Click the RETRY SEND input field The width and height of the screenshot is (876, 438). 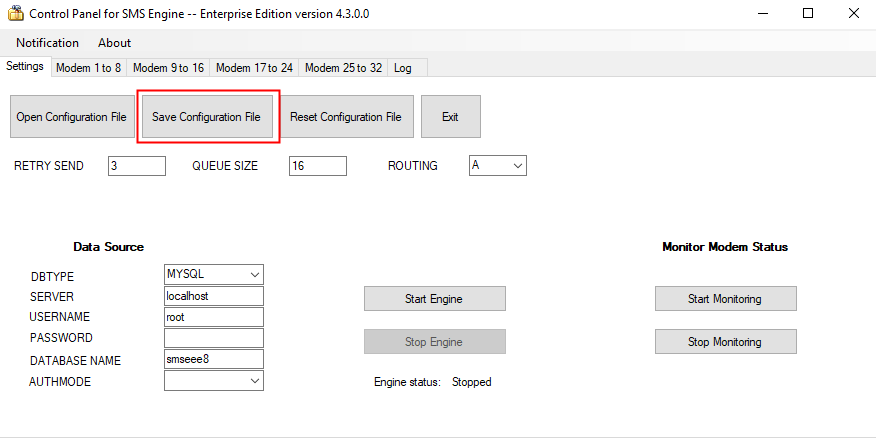coord(136,165)
